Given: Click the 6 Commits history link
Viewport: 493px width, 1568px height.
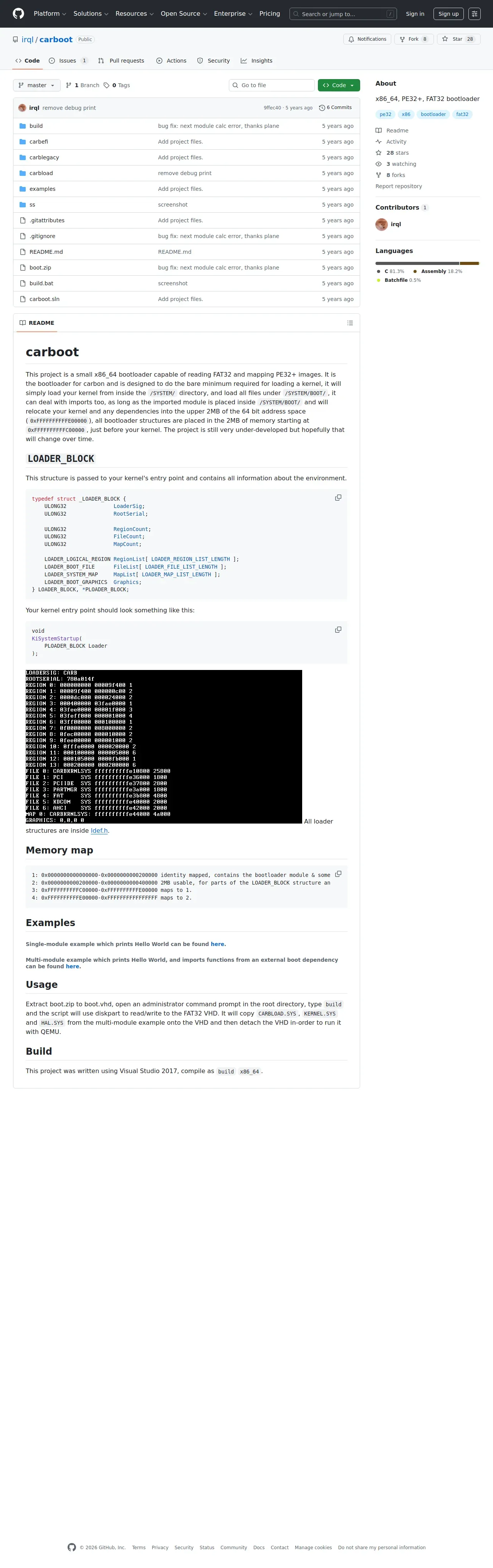Looking at the screenshot, I should pos(335,108).
